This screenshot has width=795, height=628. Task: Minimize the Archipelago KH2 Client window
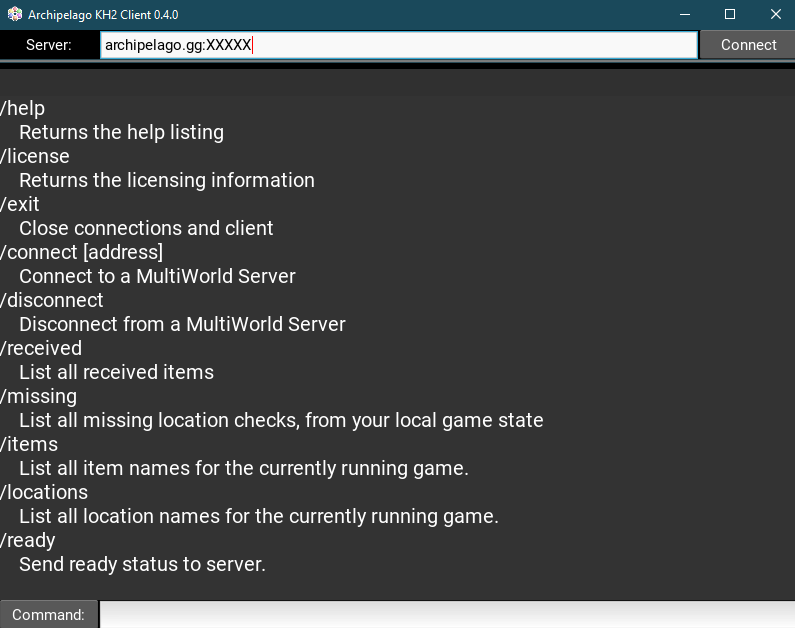point(685,15)
